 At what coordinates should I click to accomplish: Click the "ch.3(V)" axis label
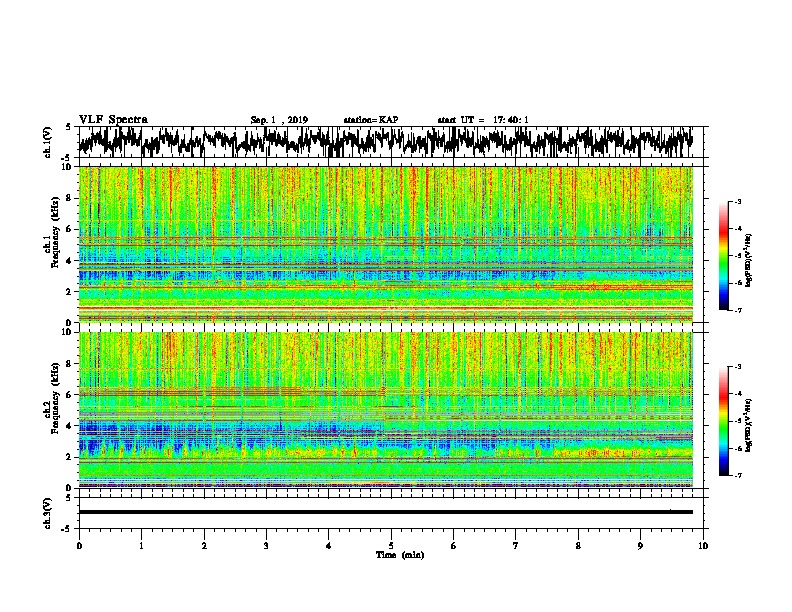tap(48, 513)
